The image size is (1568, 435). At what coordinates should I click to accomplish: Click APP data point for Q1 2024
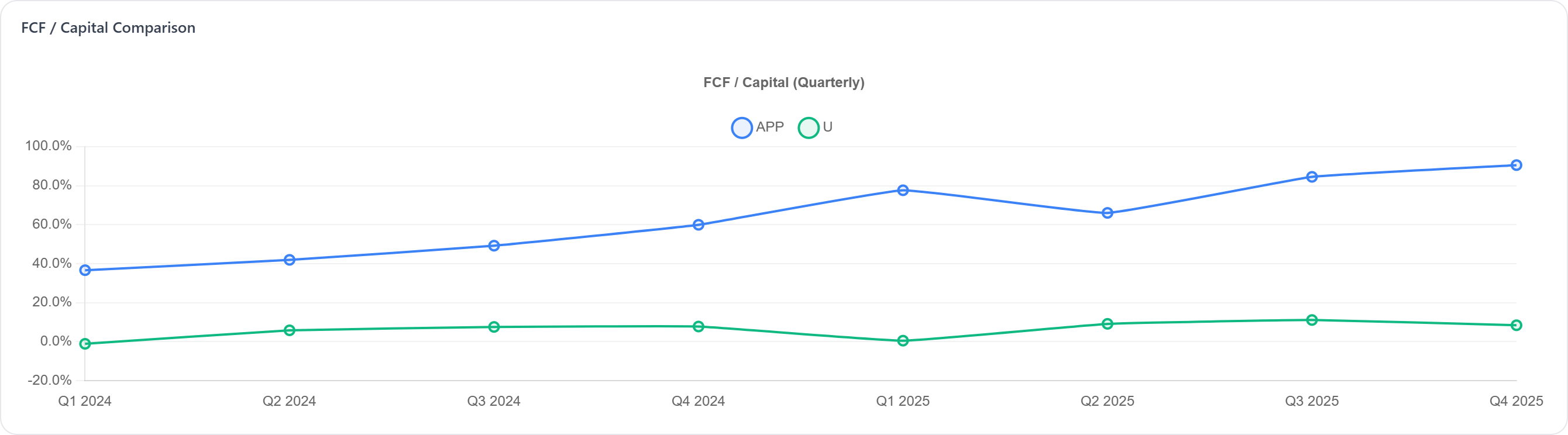tap(85, 270)
